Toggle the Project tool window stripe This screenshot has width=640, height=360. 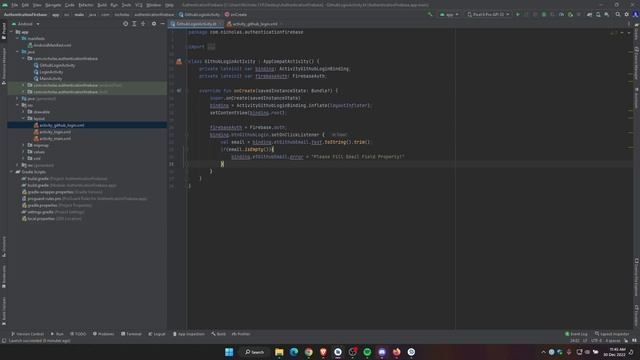click(x=4, y=31)
